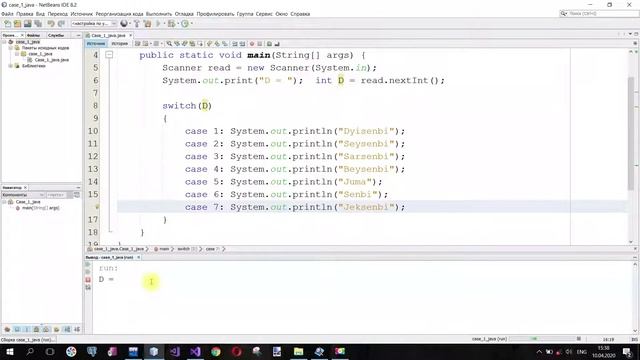Image resolution: width=640 pixels, height=360 pixels.
Task: Click the New File toolbar icon
Action: click(7, 24)
